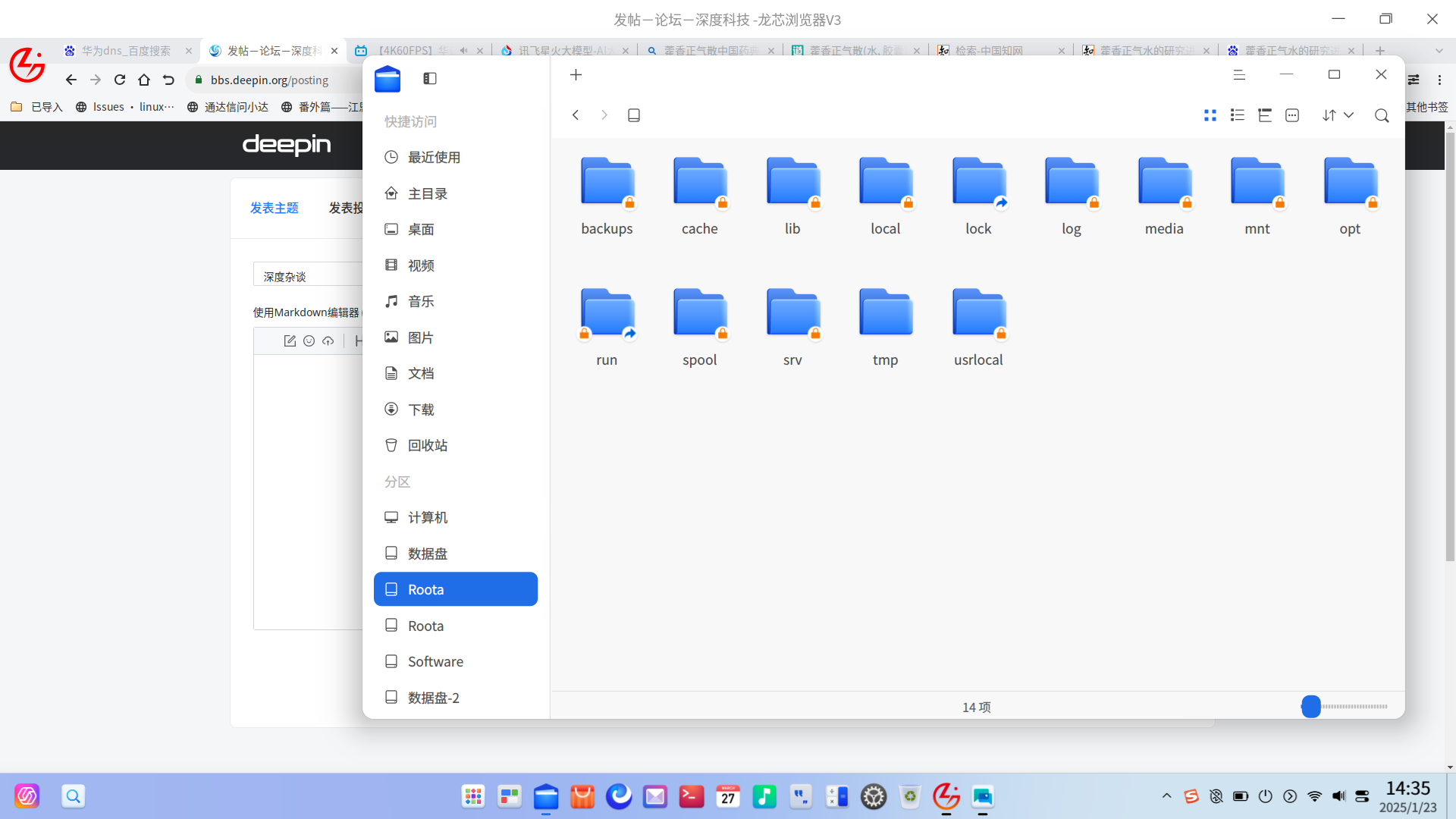Select the lock folder shortcut
Image resolution: width=1456 pixels, height=819 pixels.
[978, 196]
